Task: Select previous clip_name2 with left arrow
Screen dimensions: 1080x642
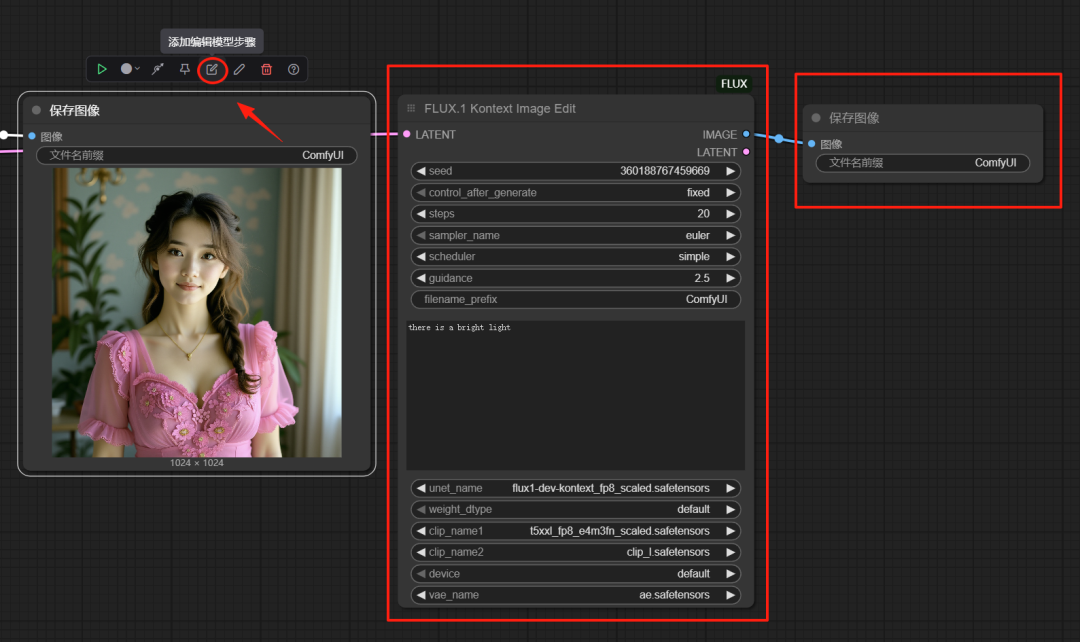Action: coord(421,552)
